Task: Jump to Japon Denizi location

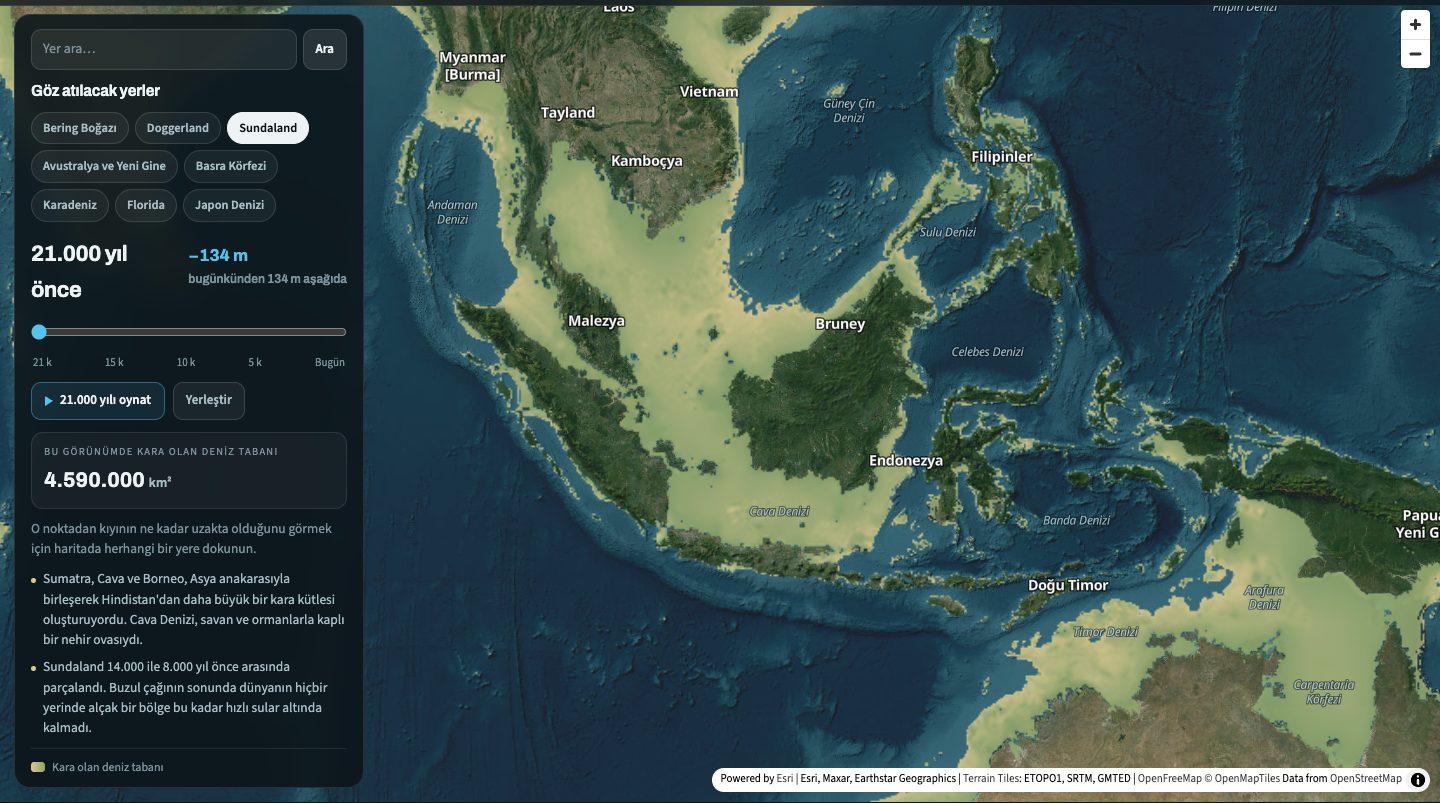Action: point(230,205)
